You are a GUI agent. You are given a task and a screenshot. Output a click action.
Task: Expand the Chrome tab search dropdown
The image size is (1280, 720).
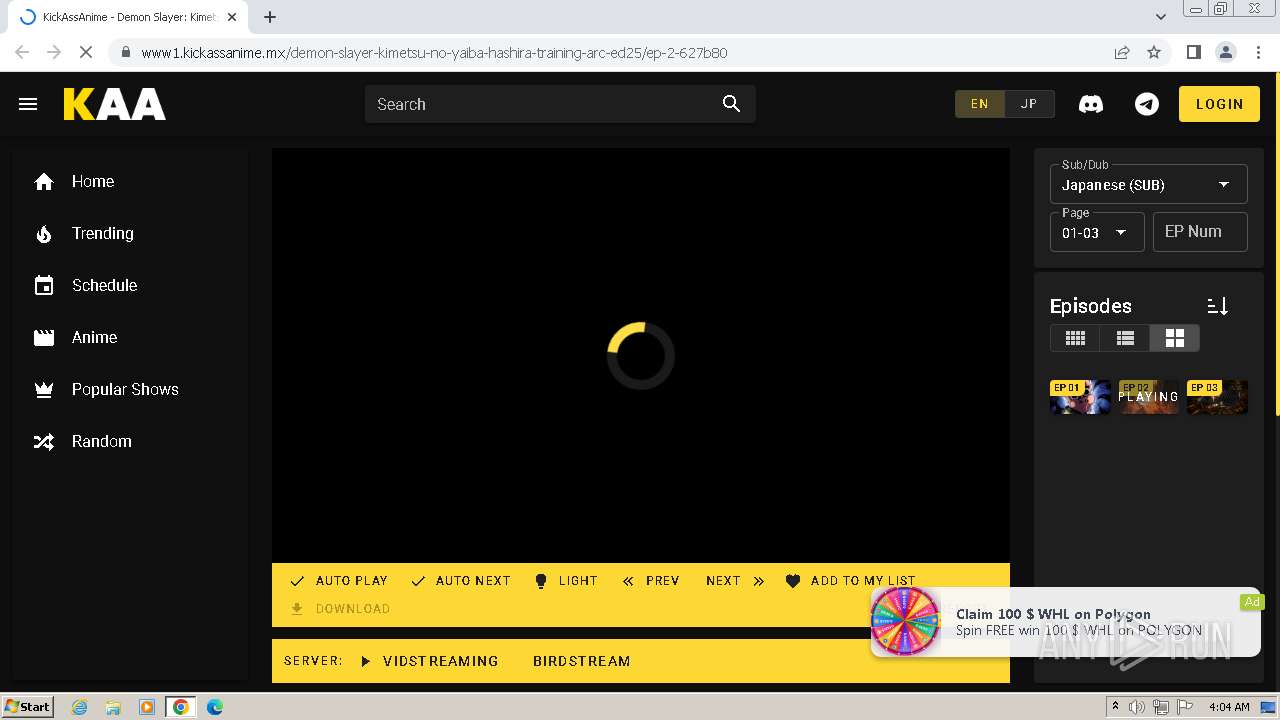tap(1160, 17)
